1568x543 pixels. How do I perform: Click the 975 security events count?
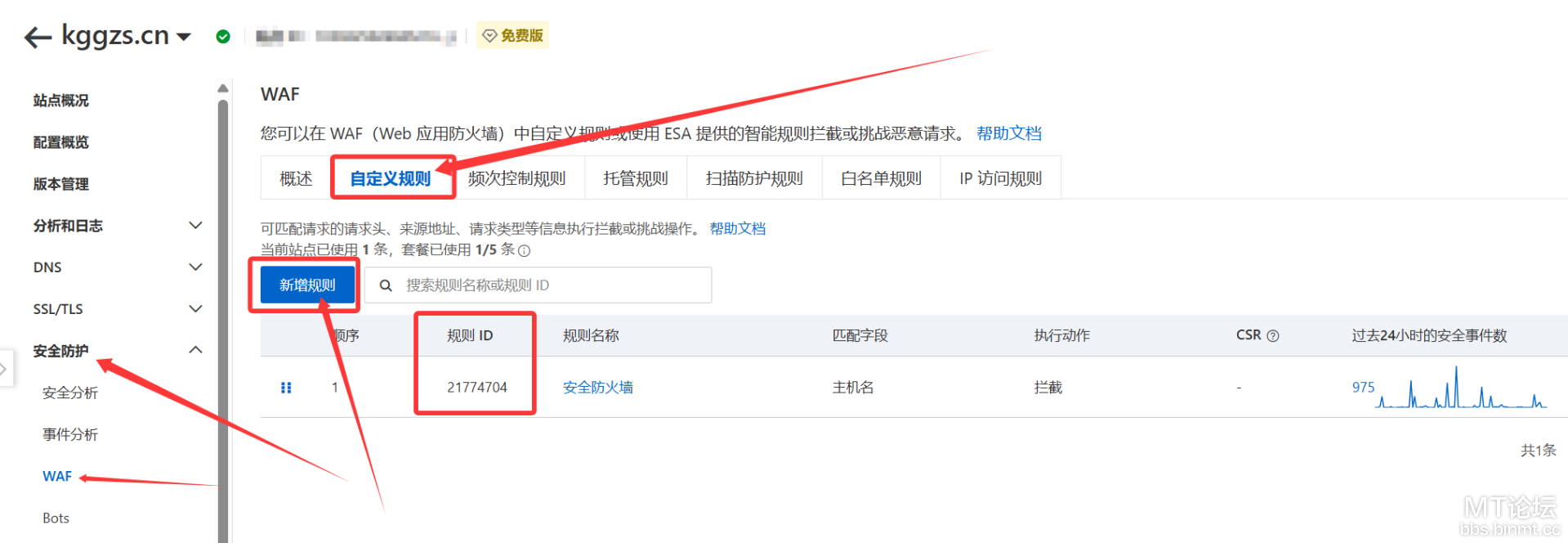click(x=1363, y=388)
